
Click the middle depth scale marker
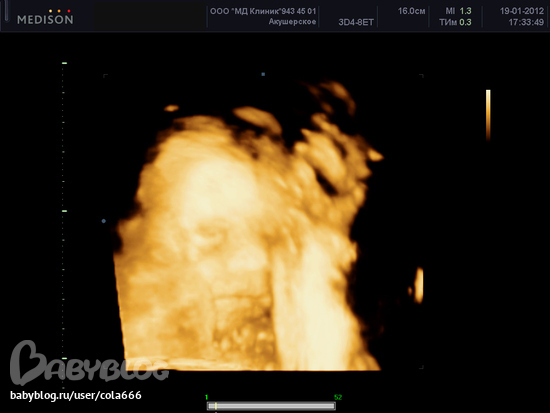(64, 211)
